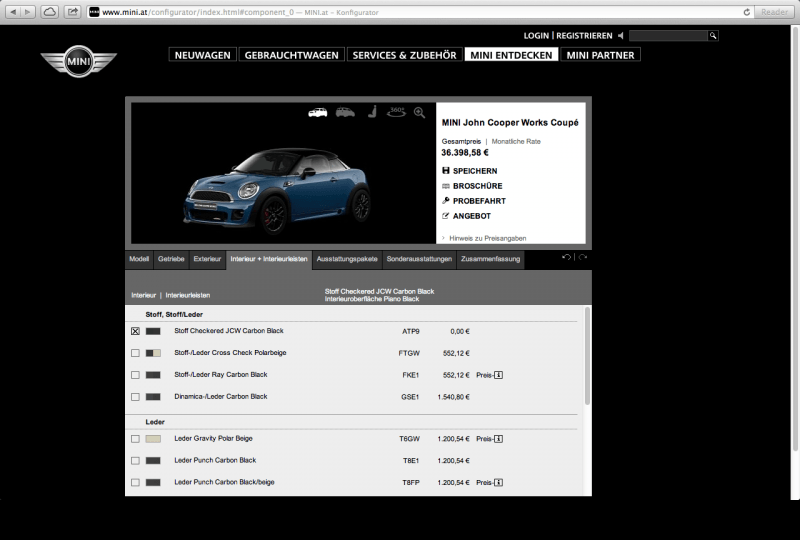800x540 pixels.
Task: Toggle the sound speaker icon
Action: [x=620, y=36]
